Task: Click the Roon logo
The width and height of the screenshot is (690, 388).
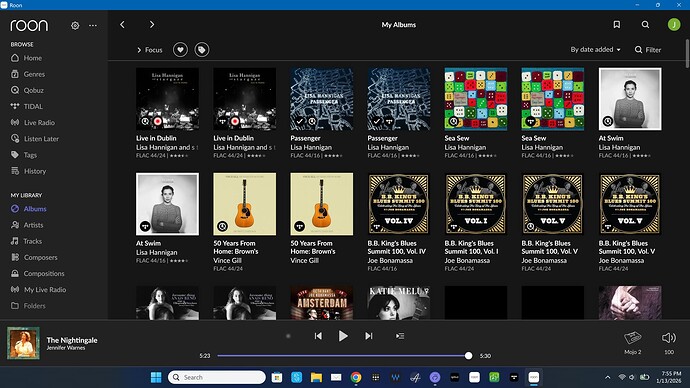Action: pyautogui.click(x=29, y=25)
